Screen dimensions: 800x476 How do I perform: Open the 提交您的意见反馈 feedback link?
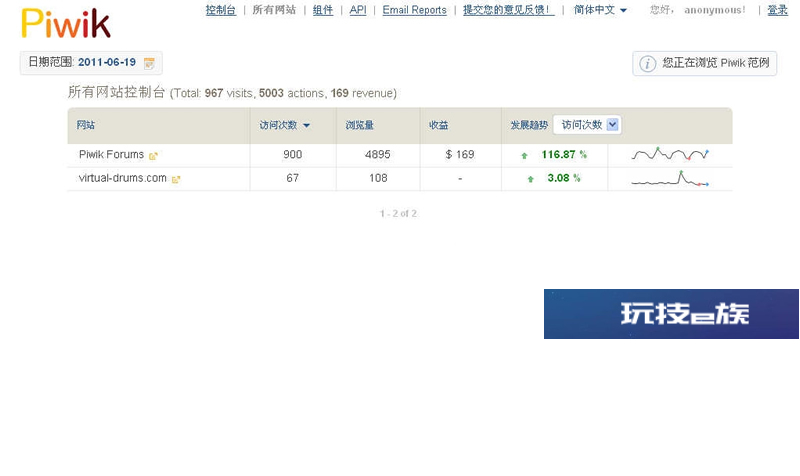(509, 10)
